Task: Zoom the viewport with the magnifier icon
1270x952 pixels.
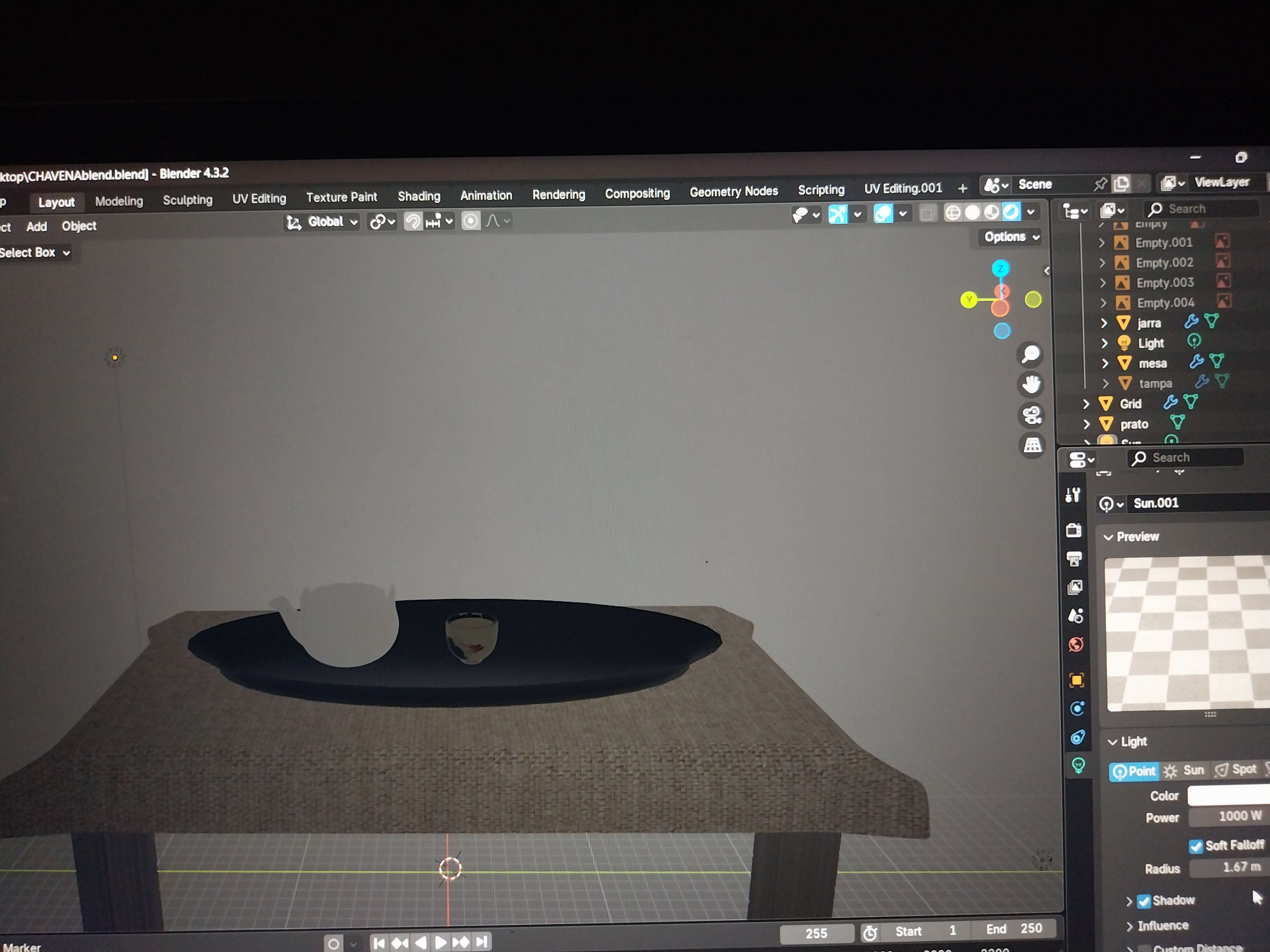Action: 1031,354
